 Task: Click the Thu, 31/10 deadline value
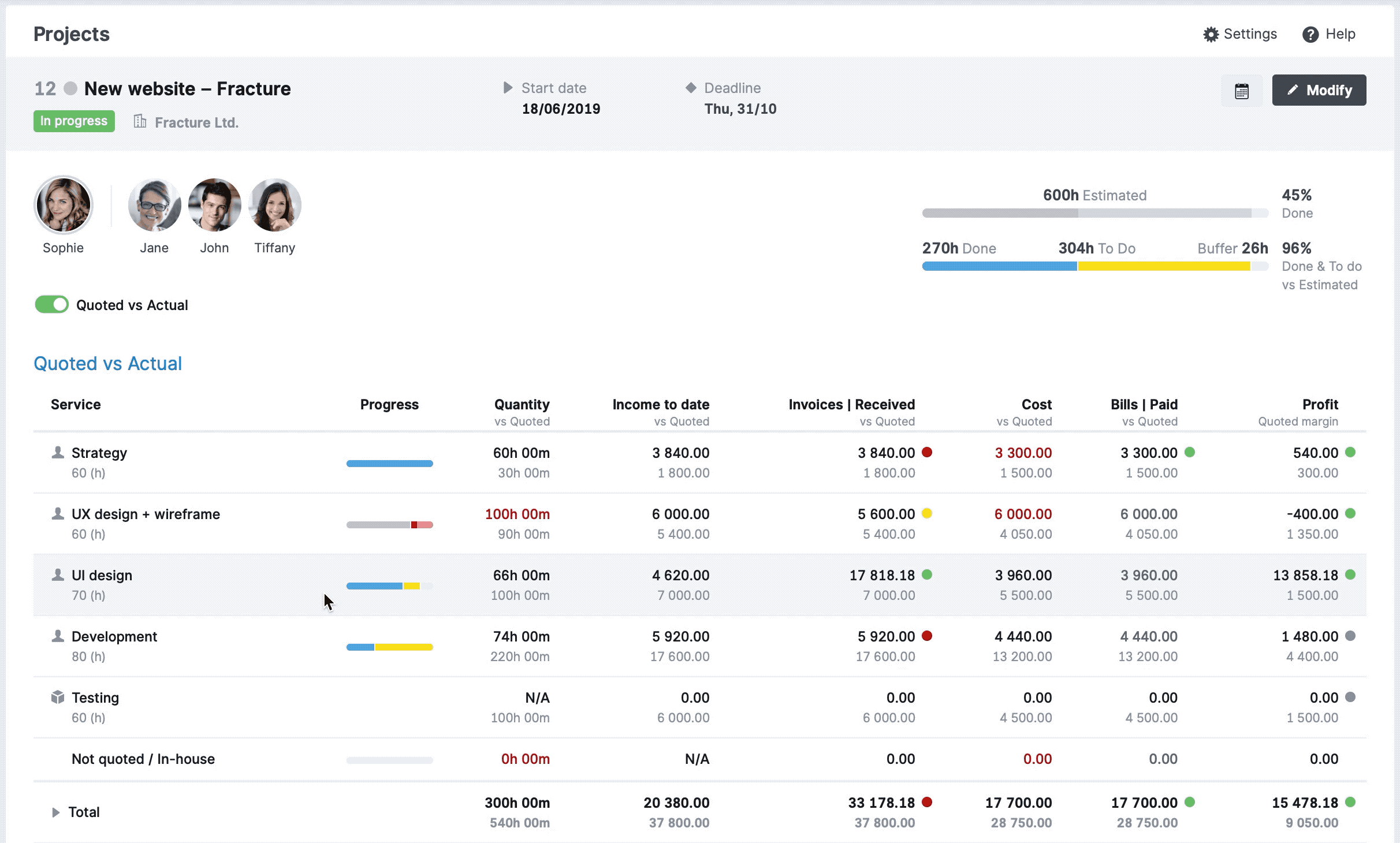point(740,109)
